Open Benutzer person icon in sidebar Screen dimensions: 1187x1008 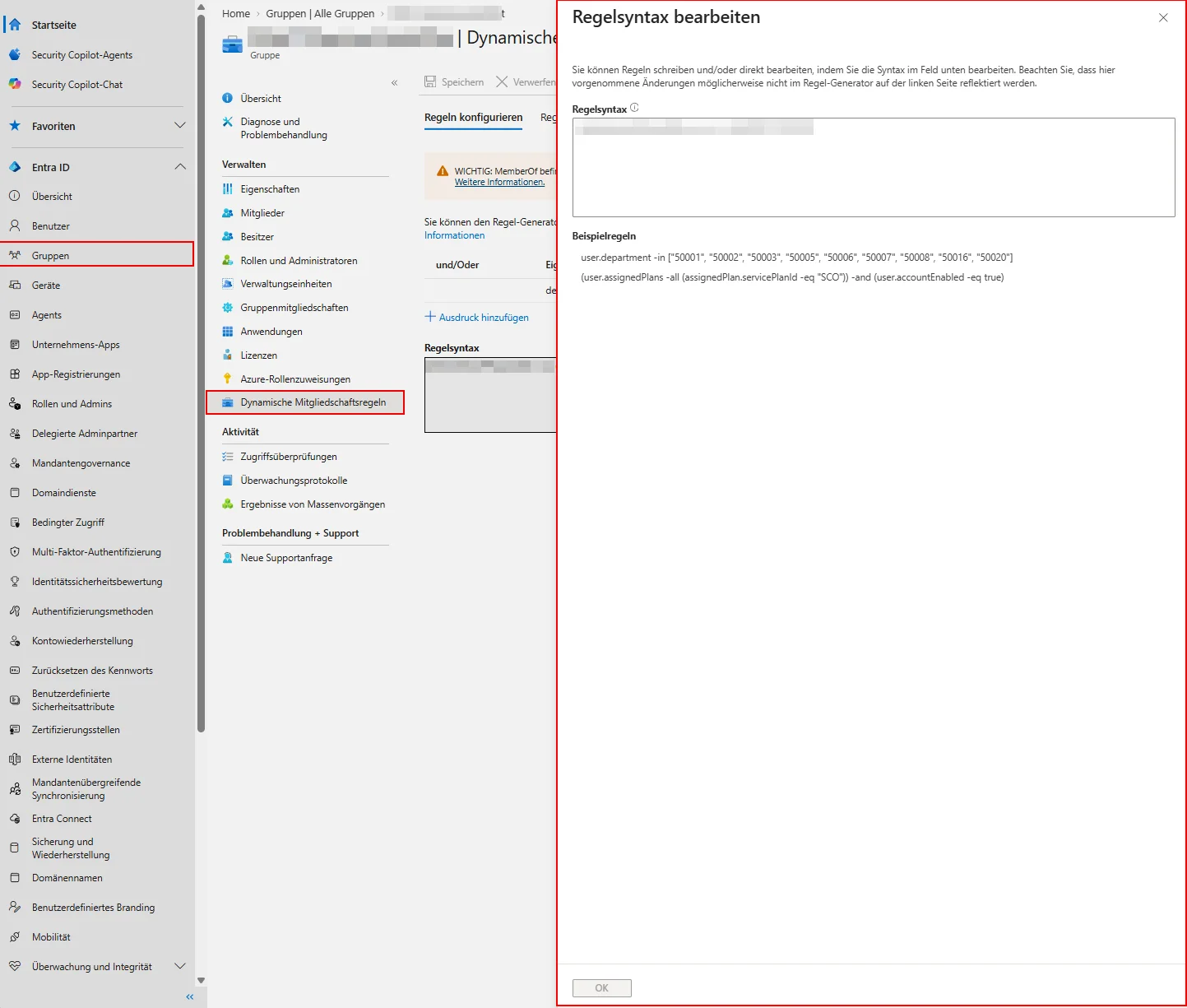pyautogui.click(x=15, y=225)
